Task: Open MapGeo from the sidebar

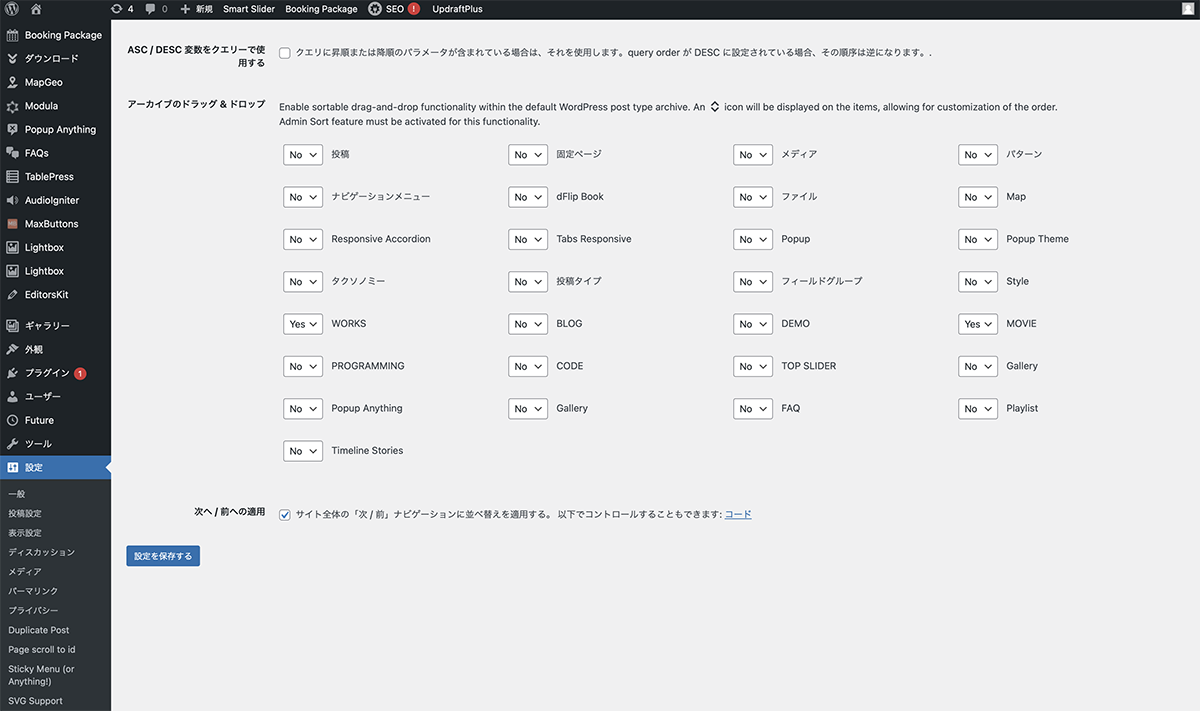Action: click(x=43, y=82)
